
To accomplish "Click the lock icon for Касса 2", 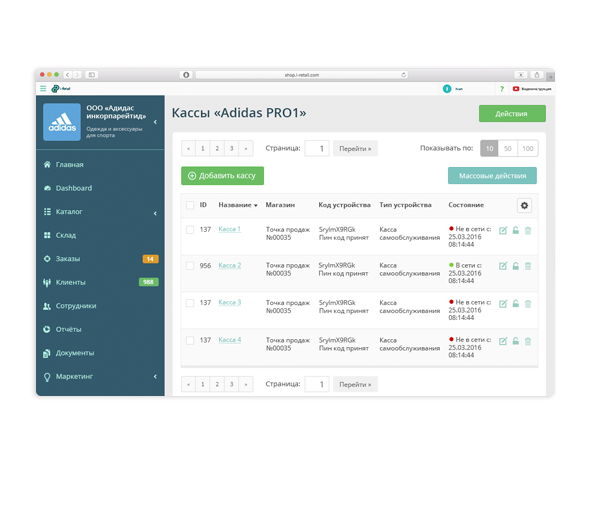I will tap(516, 266).
